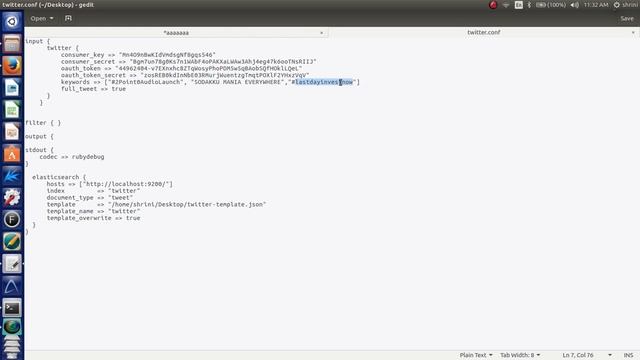Screen dimensions: 640x360
Task: Click the index => "twitter" line
Action: (93, 191)
